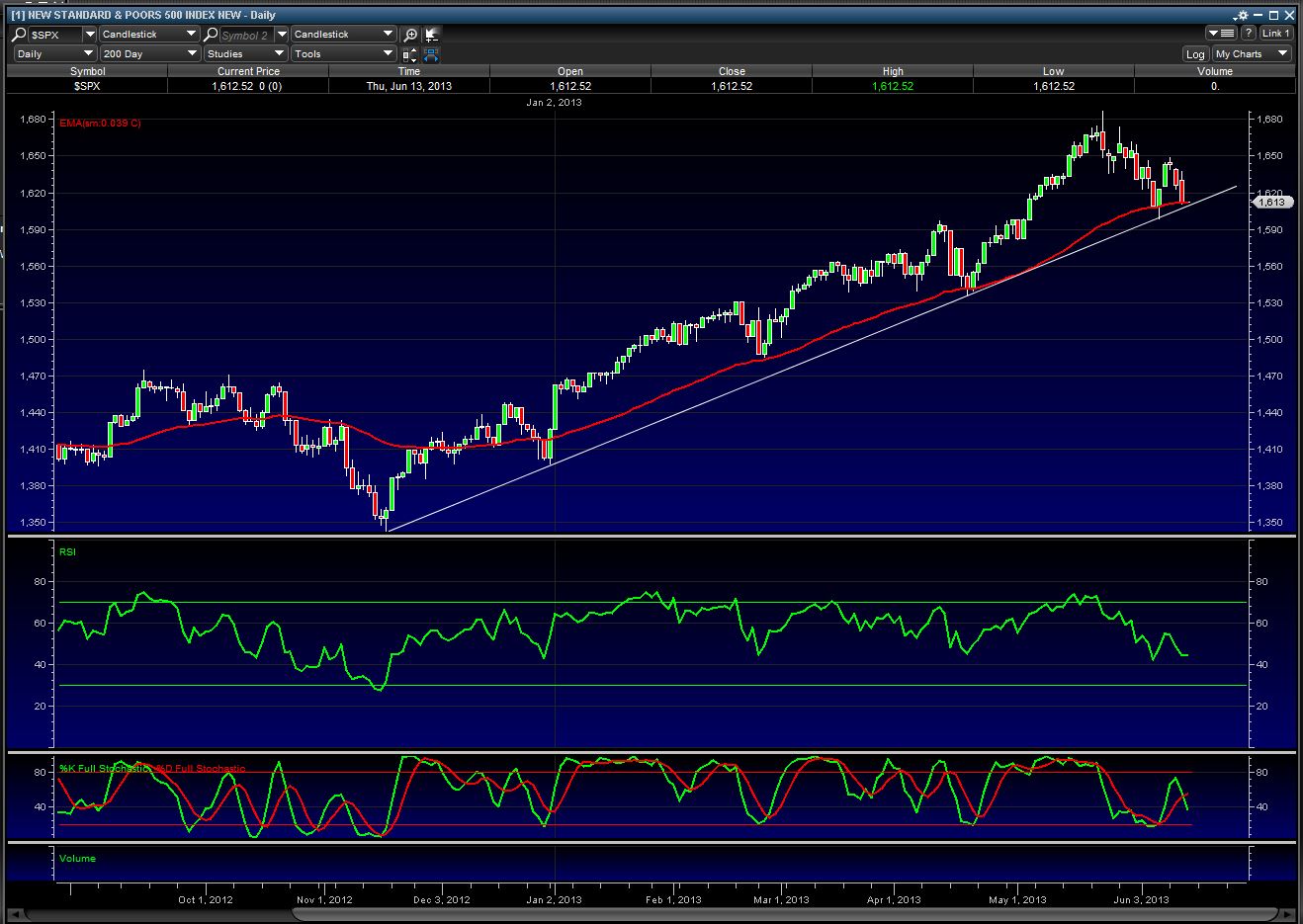Click the arrow plus/minus toolbar icon
The height and width of the screenshot is (924, 1303).
click(432, 35)
